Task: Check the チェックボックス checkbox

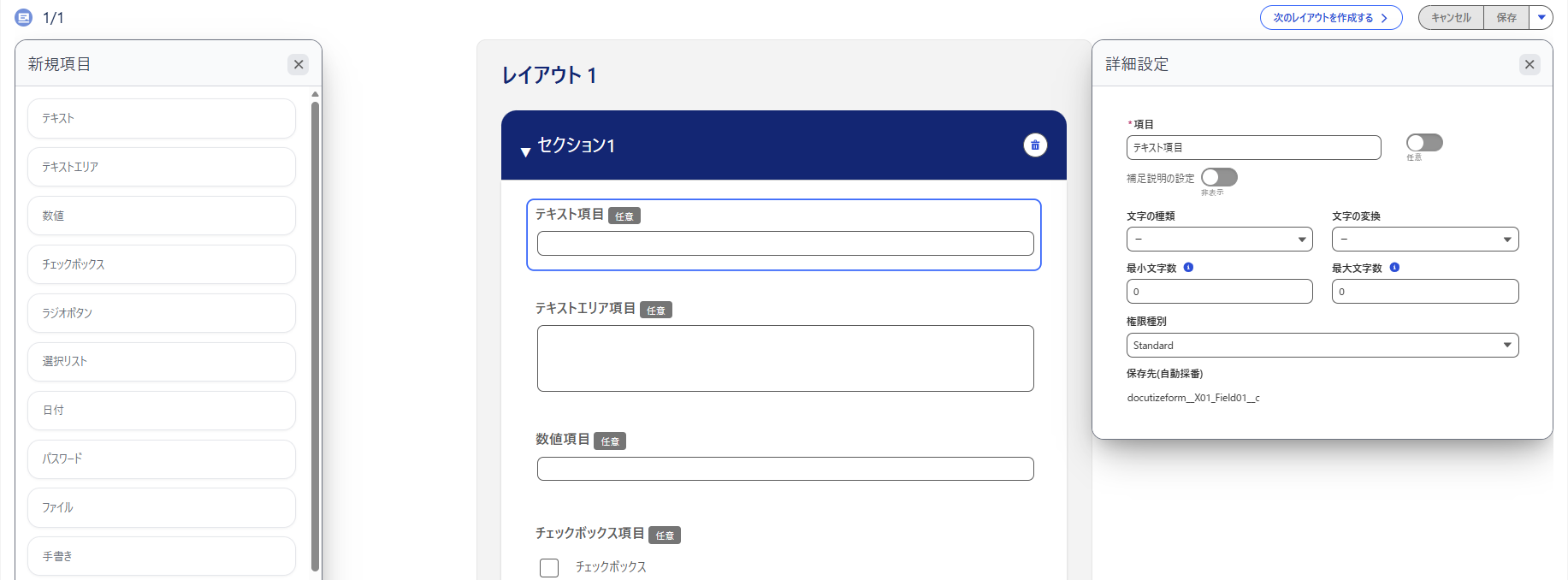Action: point(549,567)
